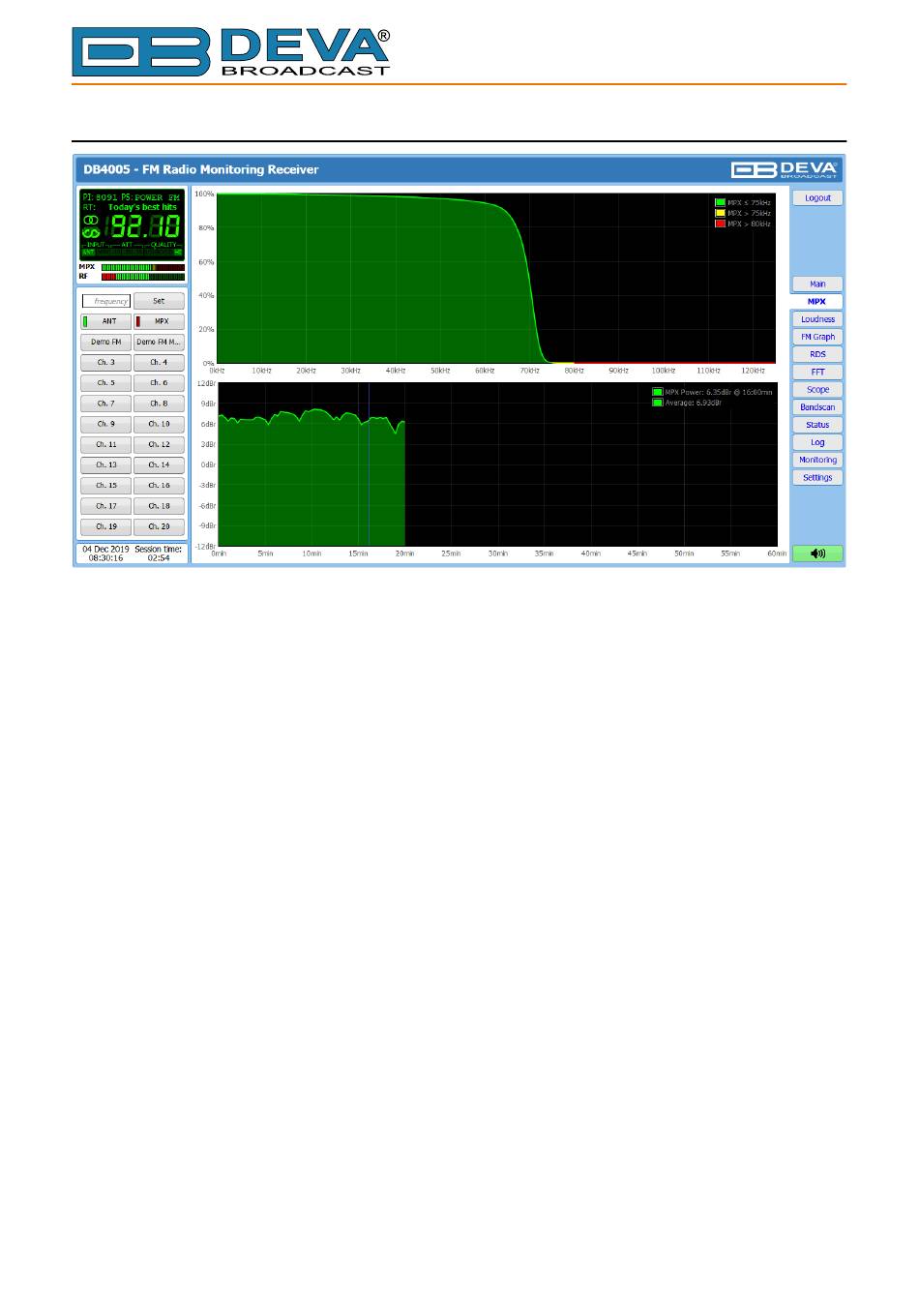This screenshot has height=1316, width=919.
Task: Choose preset Ch. 10
Action: coord(159,424)
